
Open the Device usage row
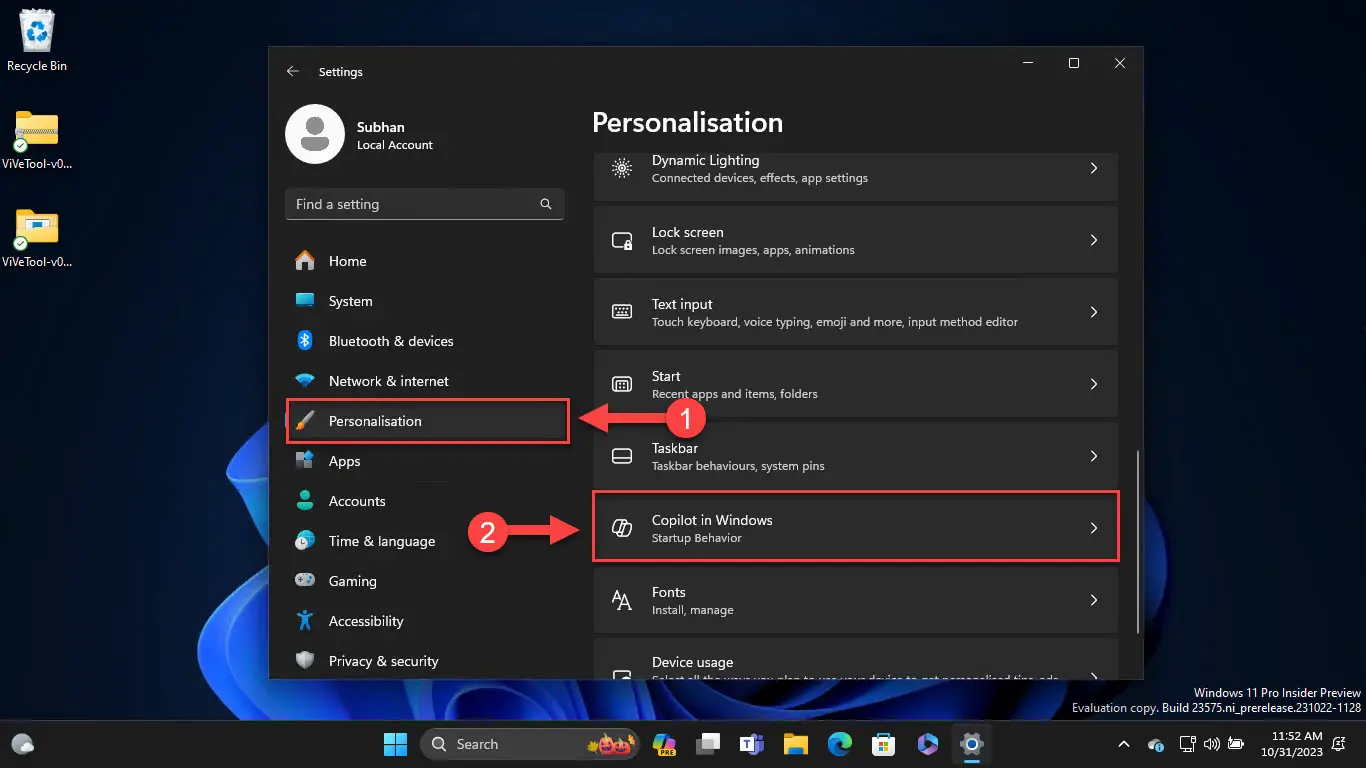click(x=856, y=661)
